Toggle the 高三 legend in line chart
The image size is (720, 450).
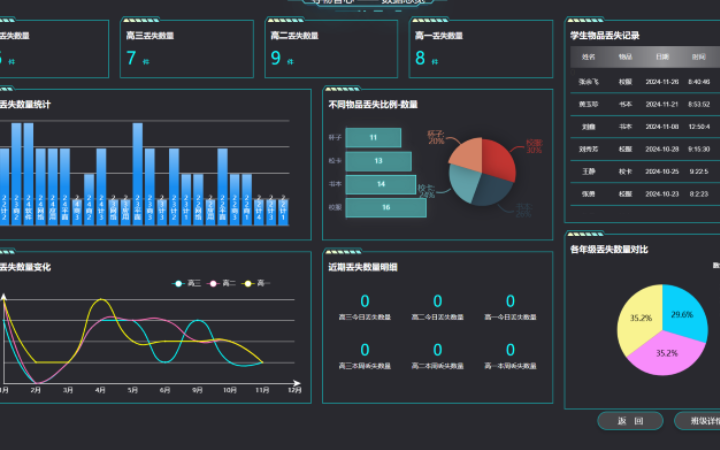click(x=188, y=283)
